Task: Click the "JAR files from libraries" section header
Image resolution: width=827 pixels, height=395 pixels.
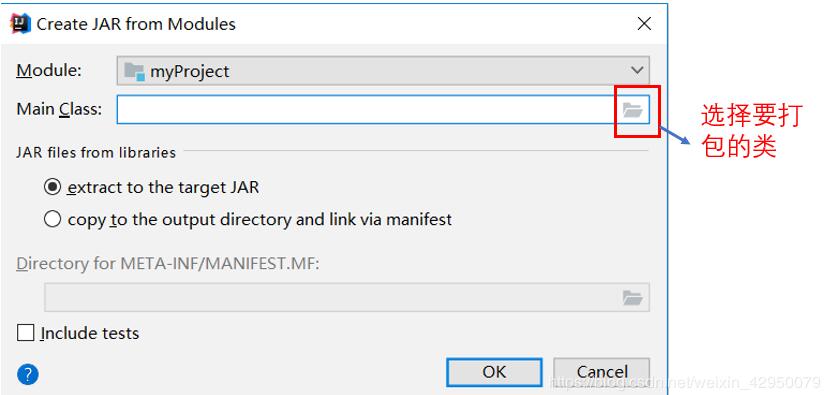Action: point(96,152)
